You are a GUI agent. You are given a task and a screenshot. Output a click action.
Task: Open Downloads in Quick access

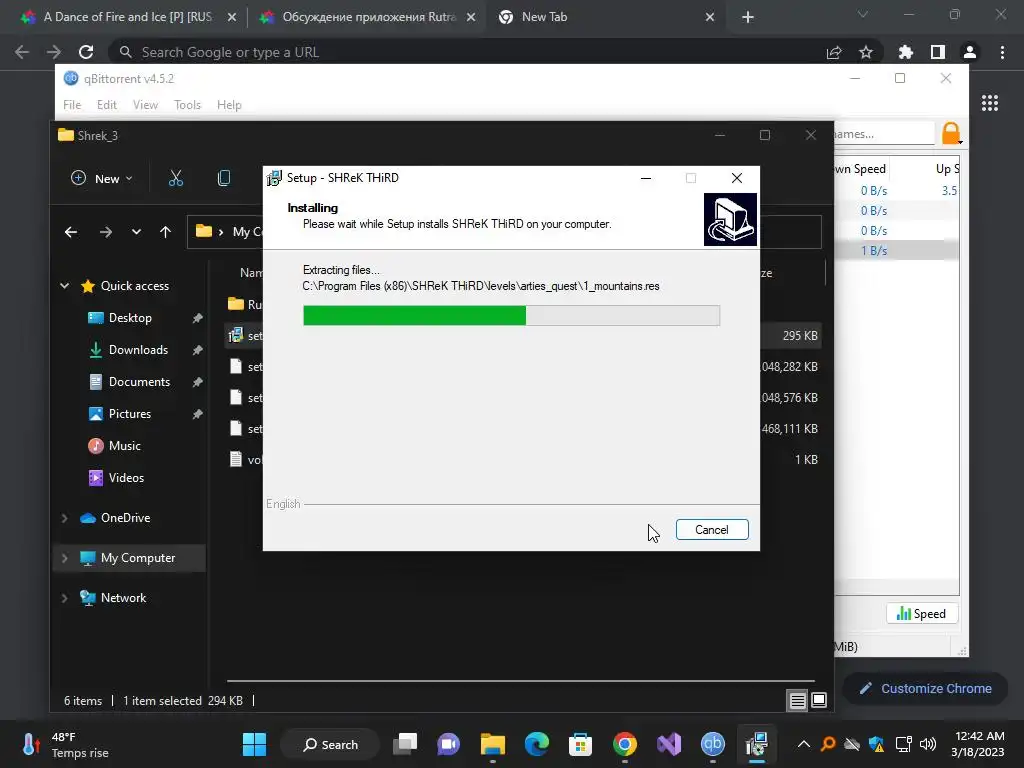click(138, 350)
